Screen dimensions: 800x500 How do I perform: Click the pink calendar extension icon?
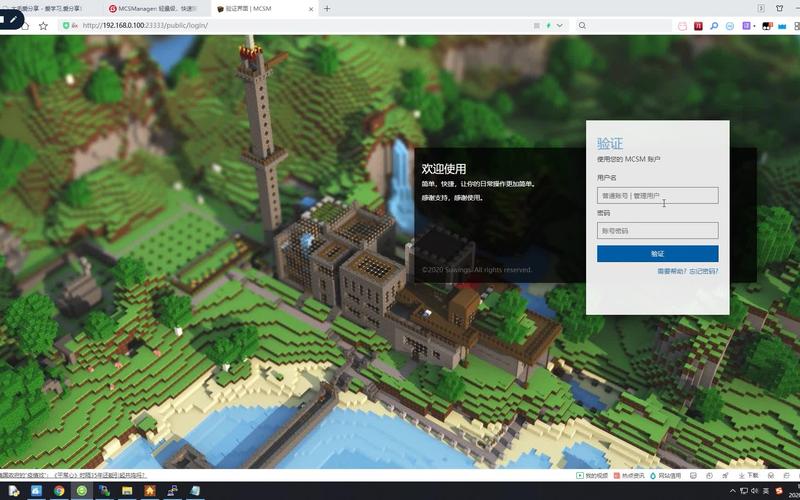click(x=683, y=26)
